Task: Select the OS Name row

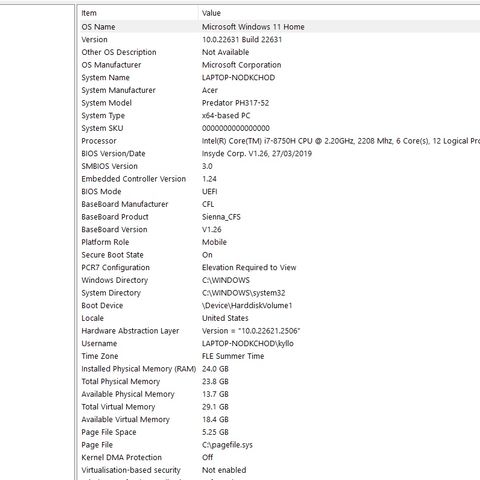Action: 279,27
